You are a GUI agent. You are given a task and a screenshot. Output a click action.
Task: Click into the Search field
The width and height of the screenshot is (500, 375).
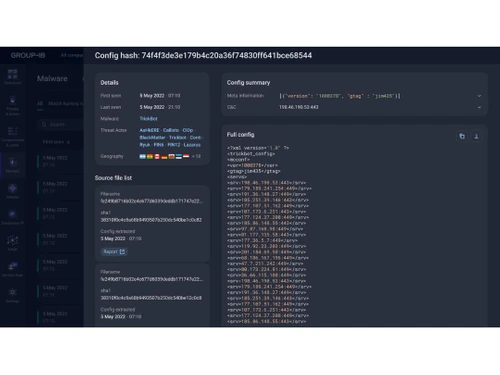tap(60, 125)
